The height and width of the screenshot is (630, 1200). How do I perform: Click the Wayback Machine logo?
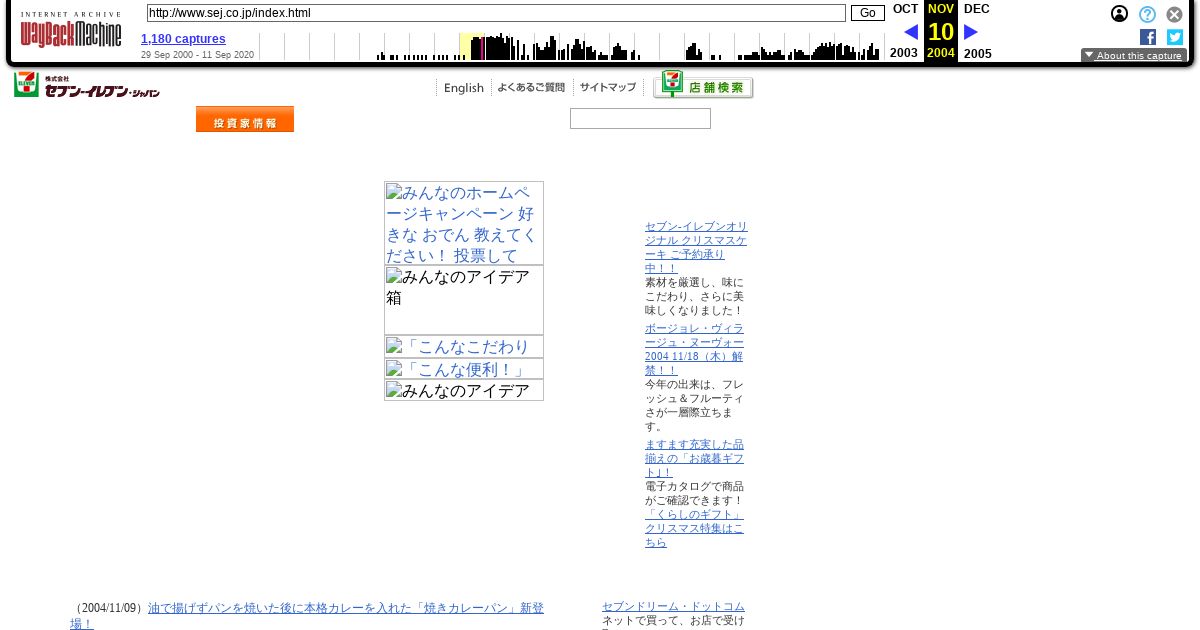tap(70, 31)
